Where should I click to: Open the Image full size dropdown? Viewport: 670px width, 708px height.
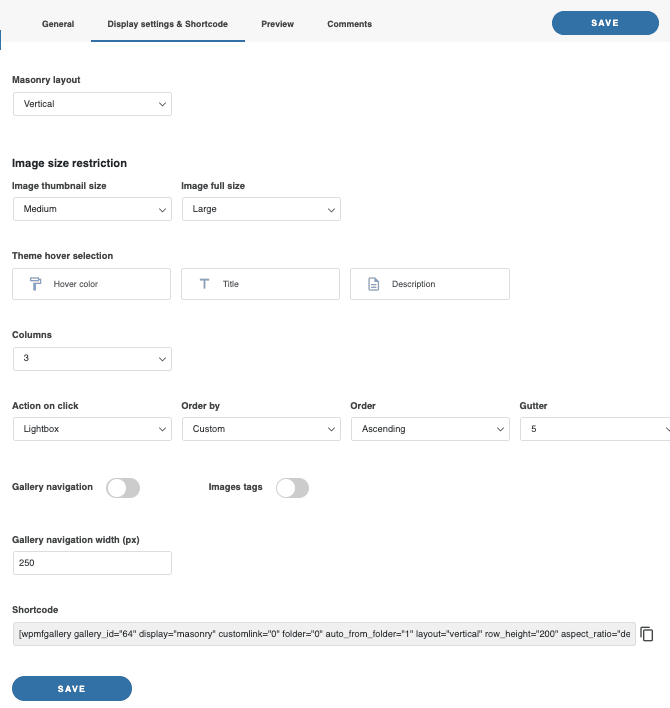click(261, 209)
